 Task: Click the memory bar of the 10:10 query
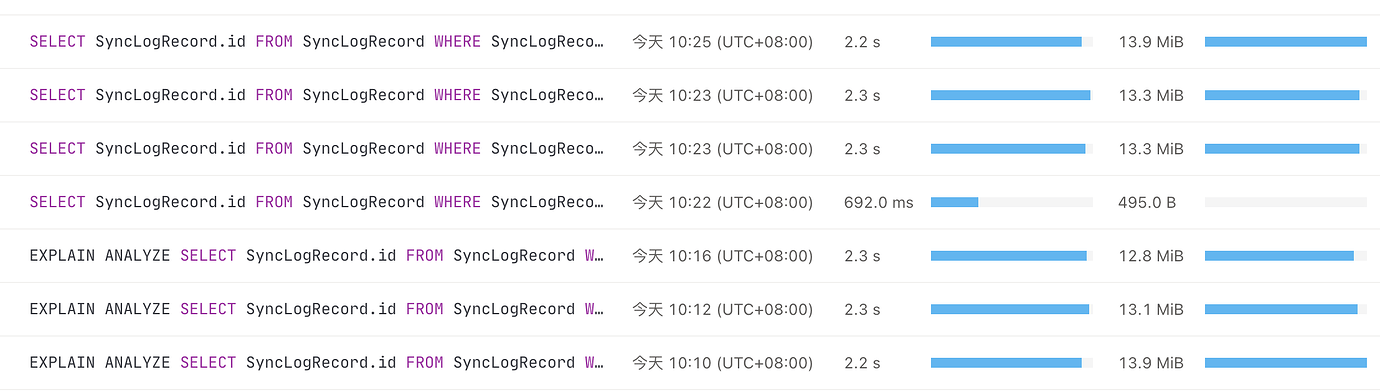1285,362
